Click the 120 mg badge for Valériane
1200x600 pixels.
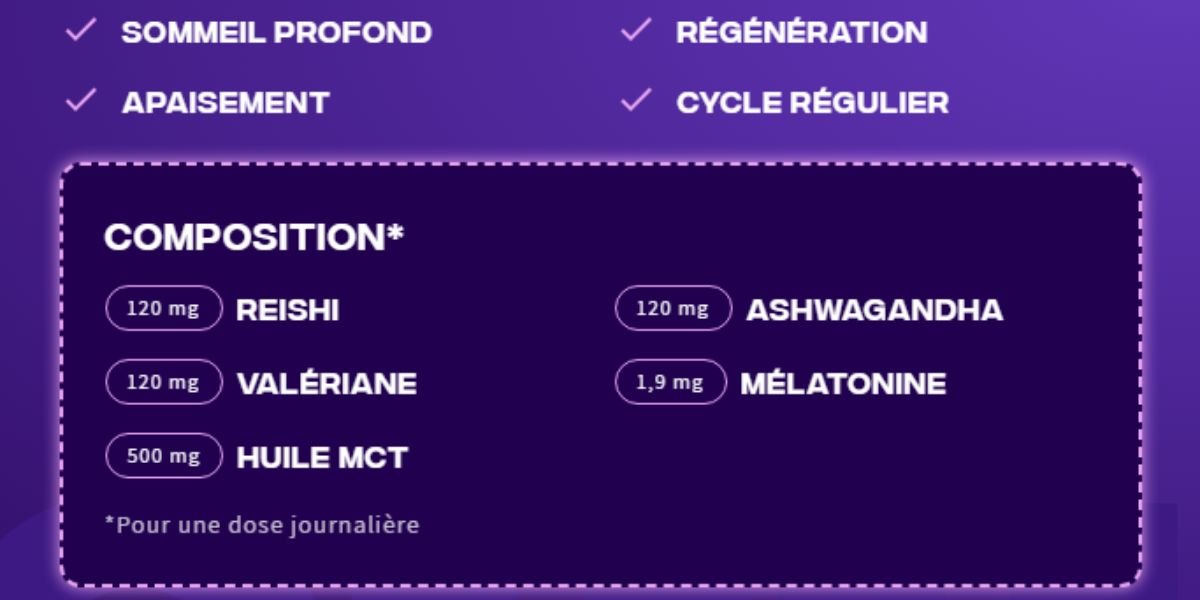click(x=164, y=382)
